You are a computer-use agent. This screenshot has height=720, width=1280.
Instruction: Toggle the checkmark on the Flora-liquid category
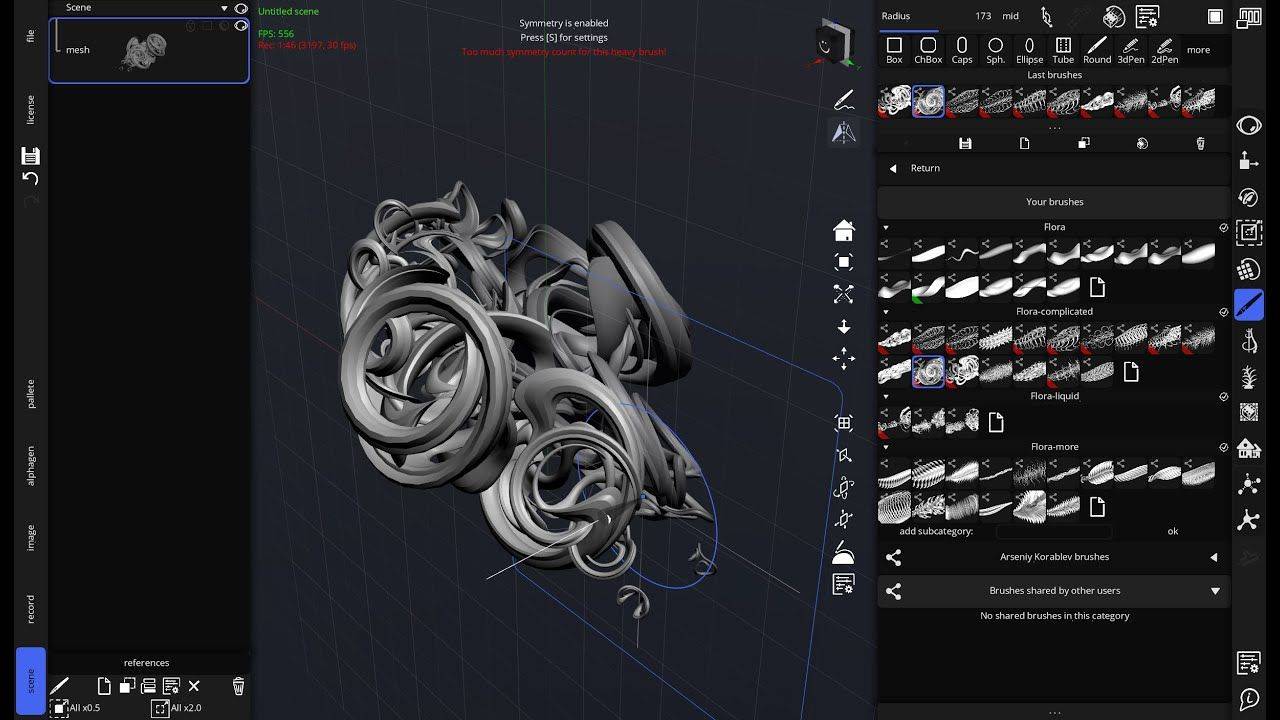point(1224,397)
